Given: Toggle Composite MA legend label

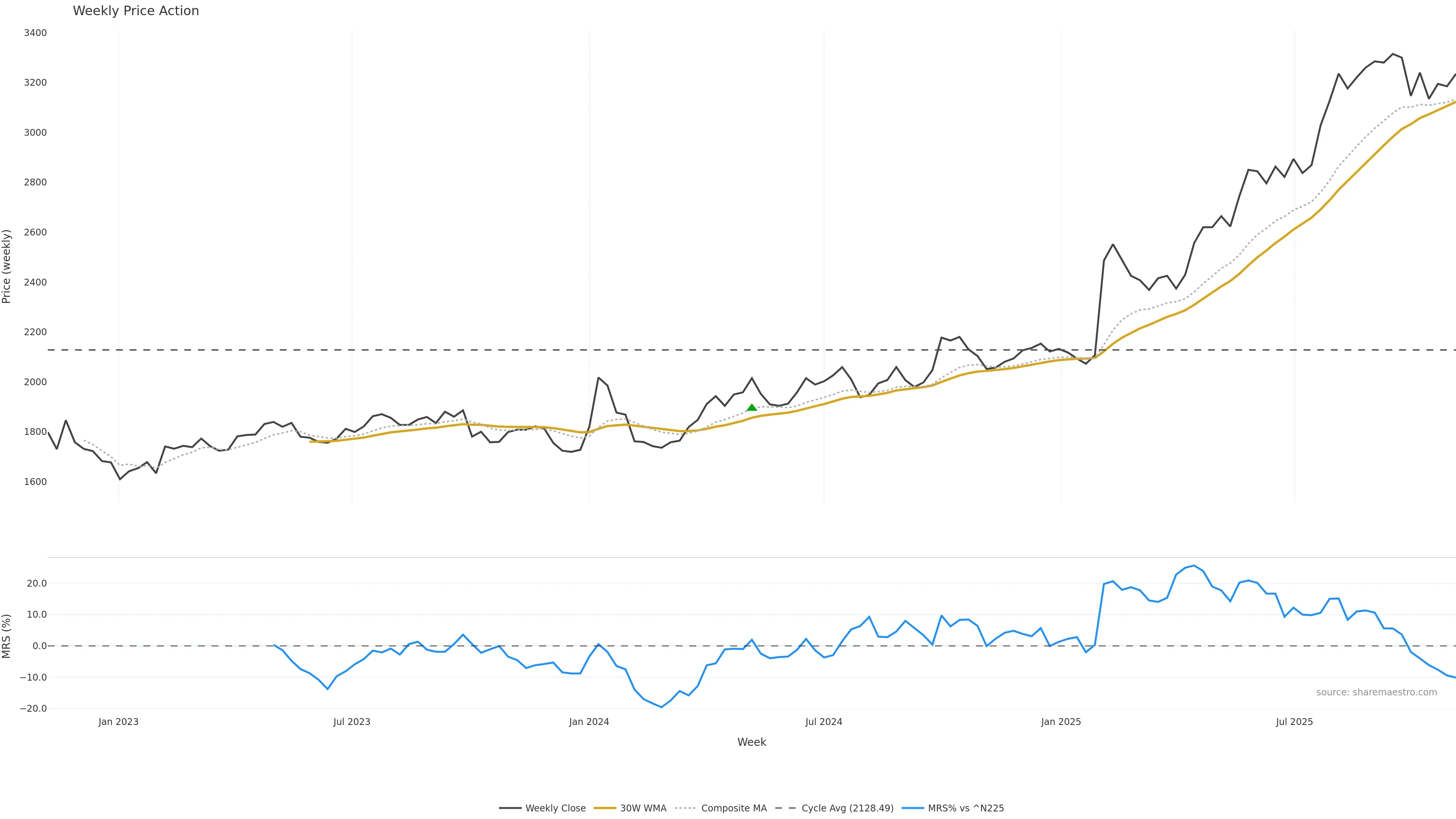Looking at the screenshot, I should click(x=734, y=808).
